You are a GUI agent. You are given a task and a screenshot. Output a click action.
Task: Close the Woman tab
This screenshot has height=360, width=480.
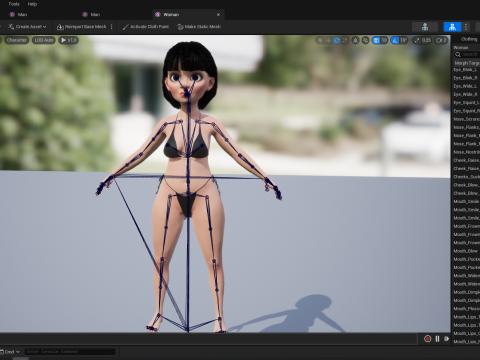[218, 15]
